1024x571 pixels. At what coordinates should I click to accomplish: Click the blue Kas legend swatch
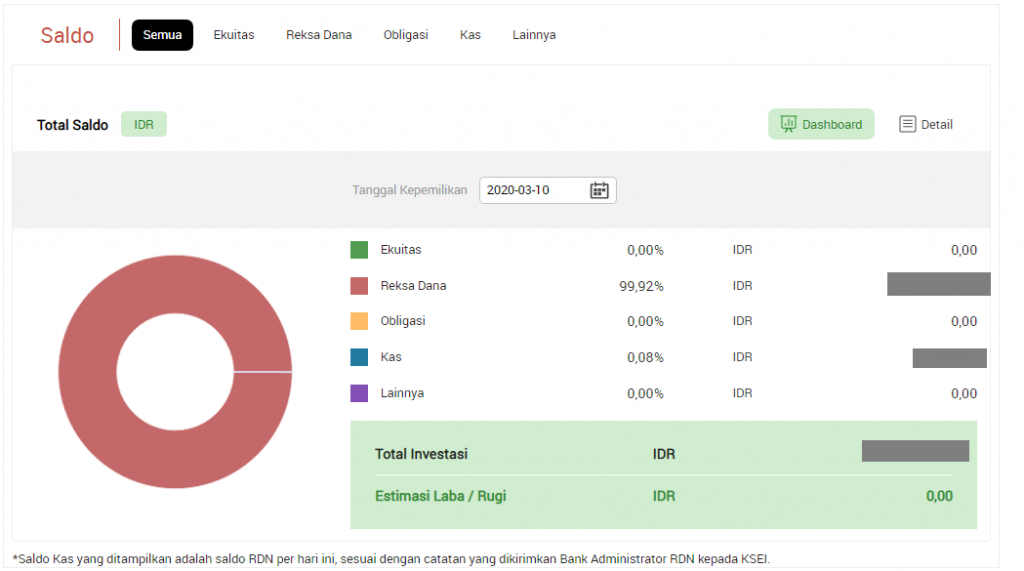point(359,357)
